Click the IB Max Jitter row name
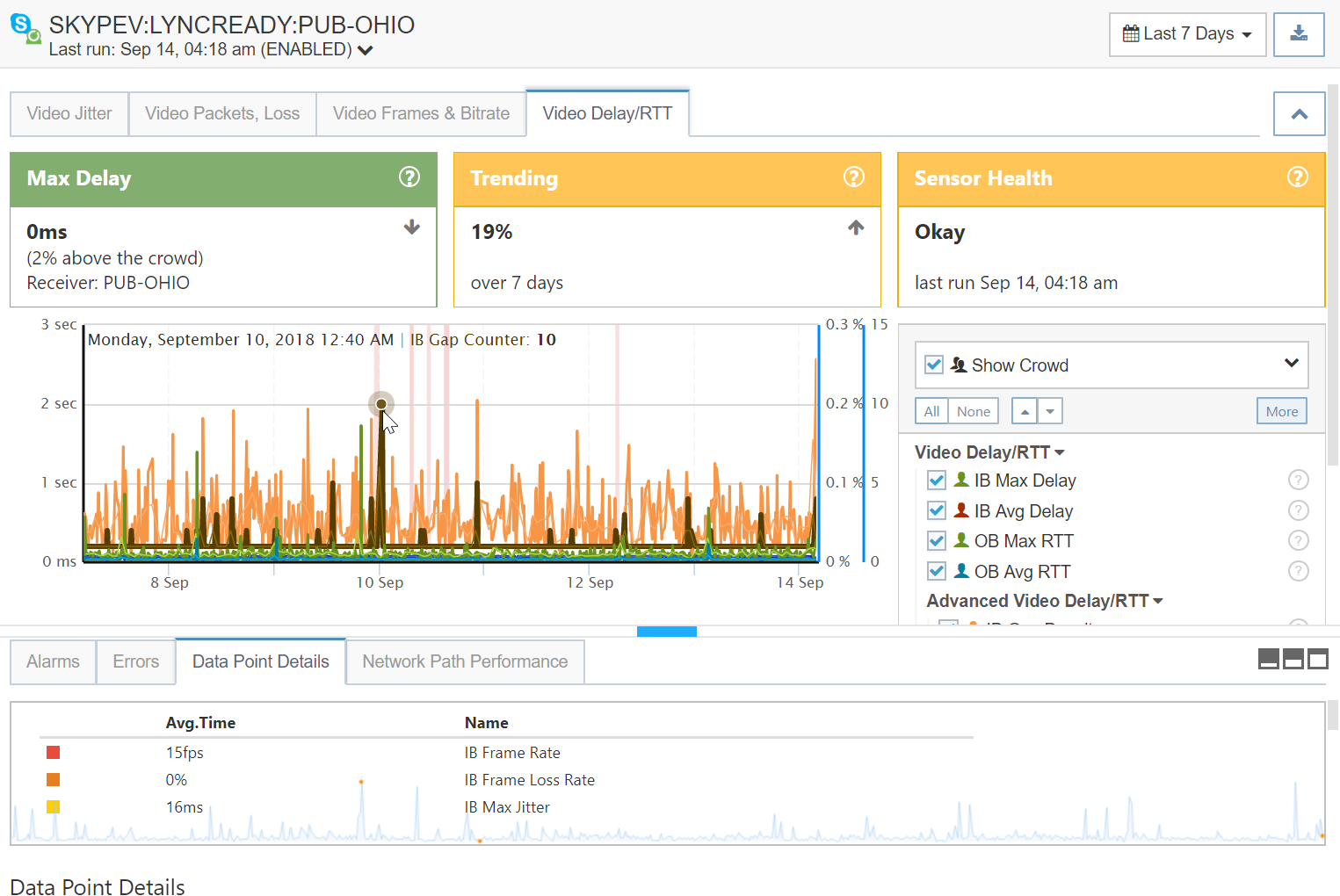This screenshot has height=896, width=1340. point(507,807)
